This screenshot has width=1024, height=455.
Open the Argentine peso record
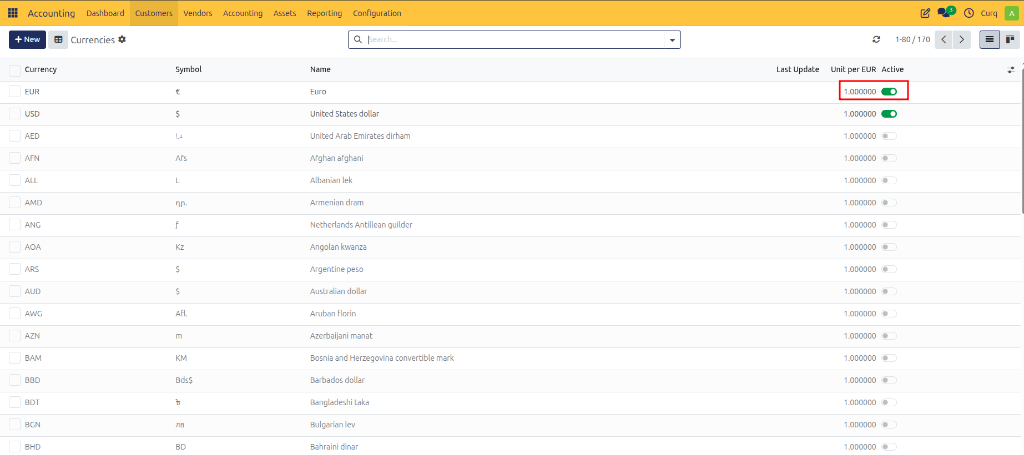click(x=336, y=270)
